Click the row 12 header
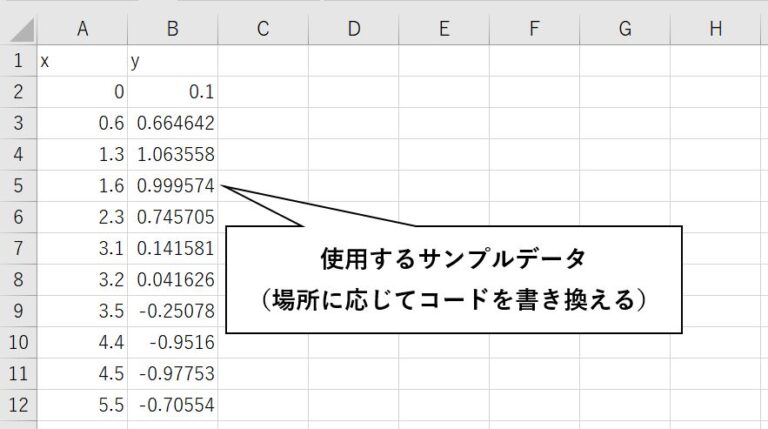Viewport: 768px width, 429px height. point(17,406)
